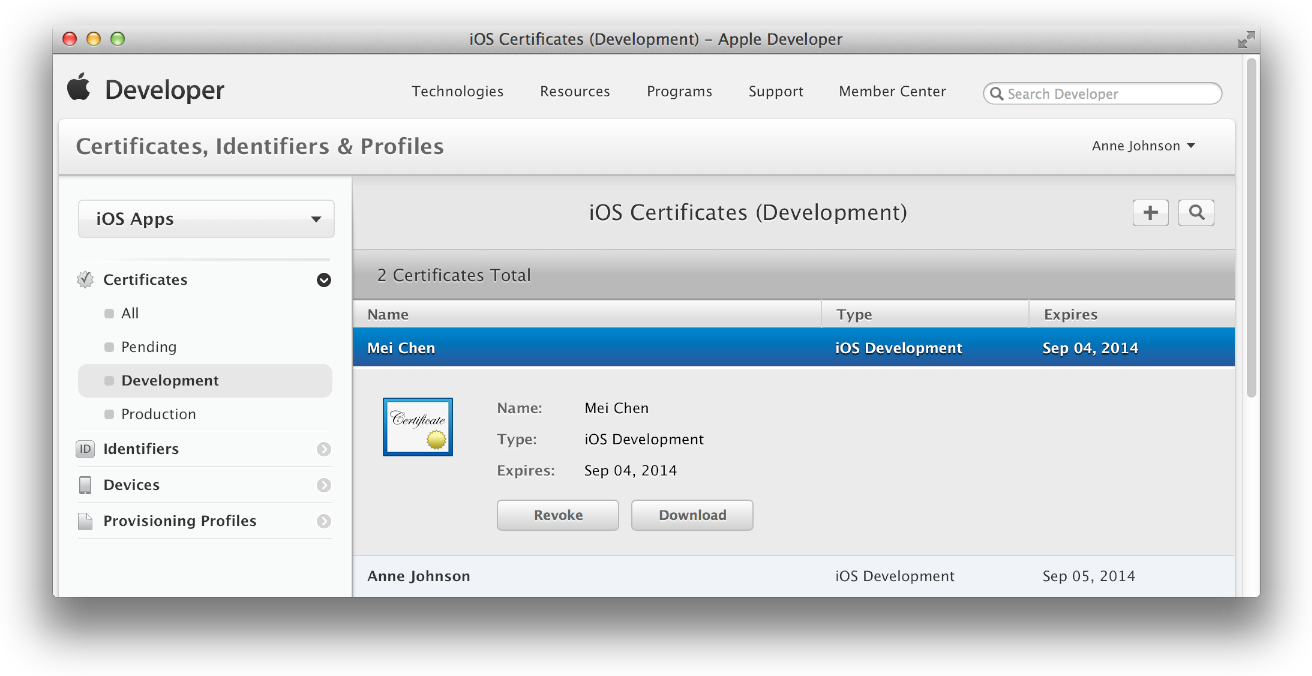This screenshot has width=1312, height=676.
Task: Select the Mei Chen certificate row
Action: 794,348
